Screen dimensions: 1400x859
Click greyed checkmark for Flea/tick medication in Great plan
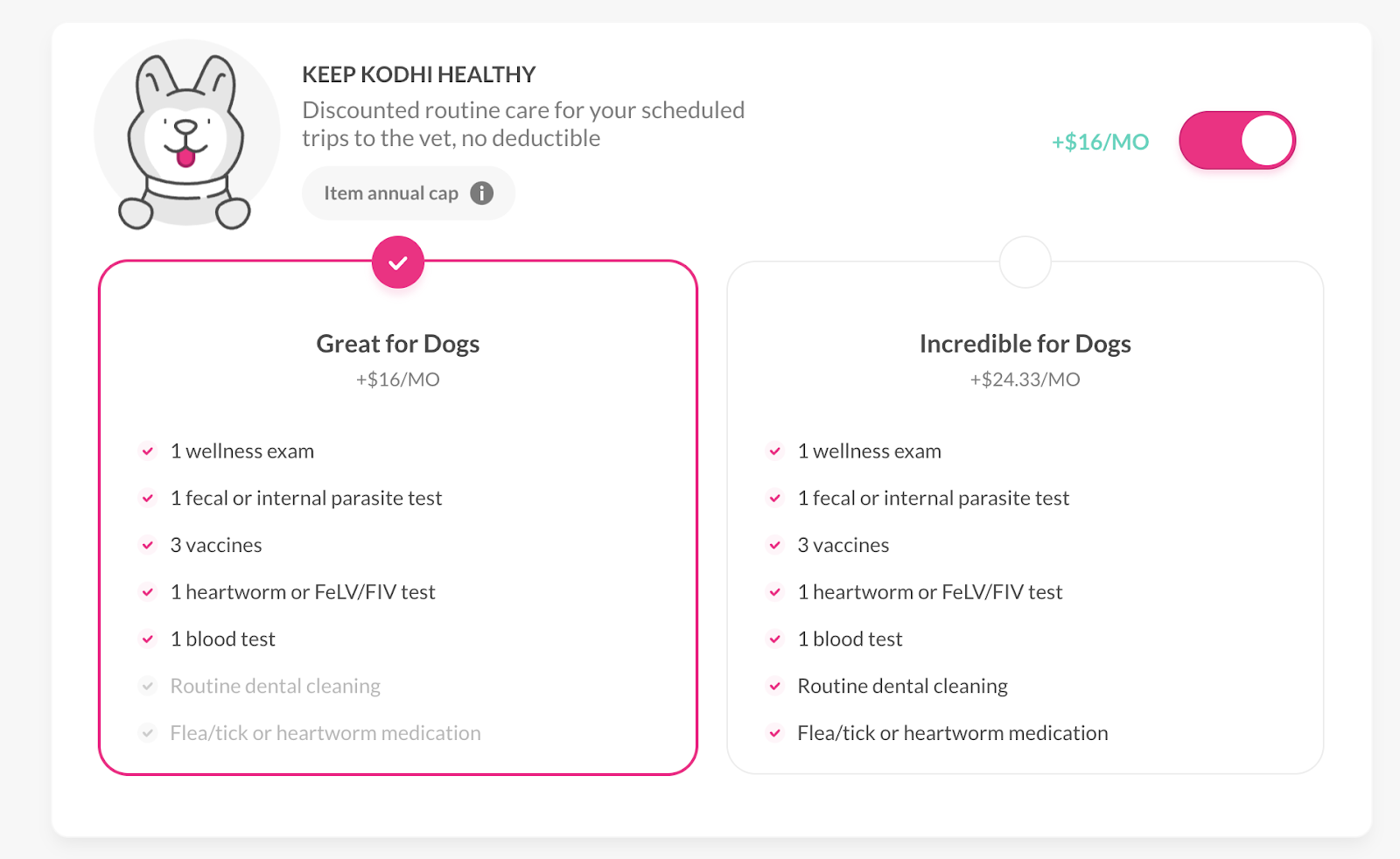(x=148, y=733)
